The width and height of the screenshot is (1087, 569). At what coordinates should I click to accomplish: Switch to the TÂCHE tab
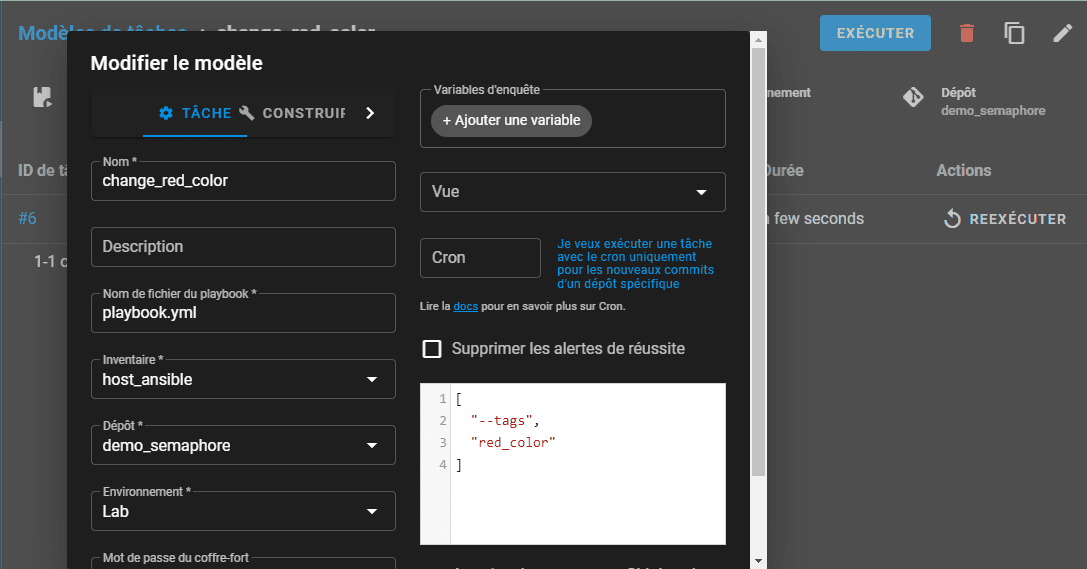point(195,113)
